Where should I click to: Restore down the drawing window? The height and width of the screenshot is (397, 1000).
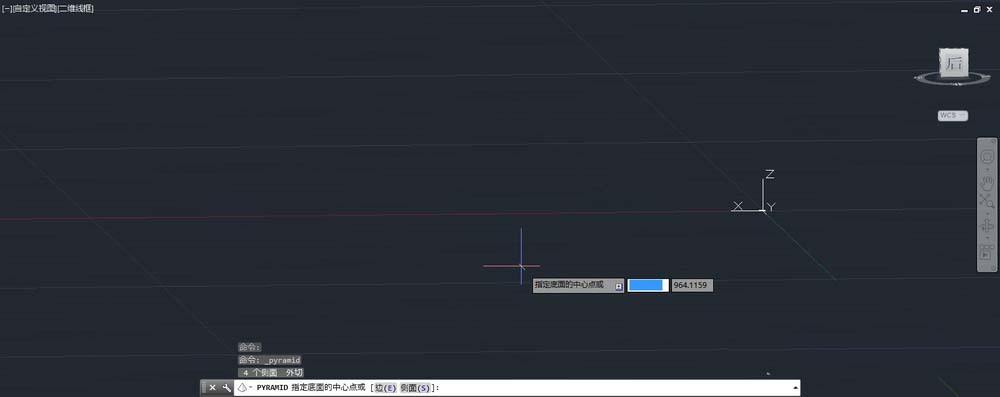point(977,10)
